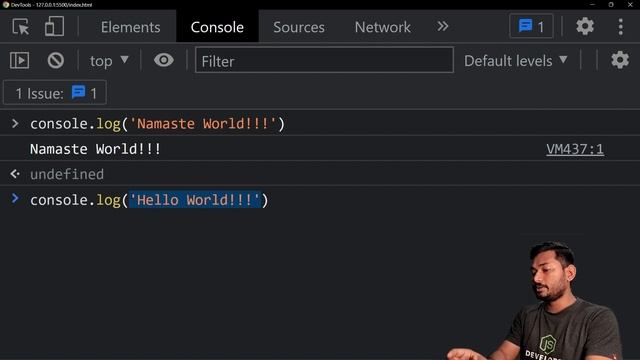Focus the Filter input field

(x=324, y=60)
